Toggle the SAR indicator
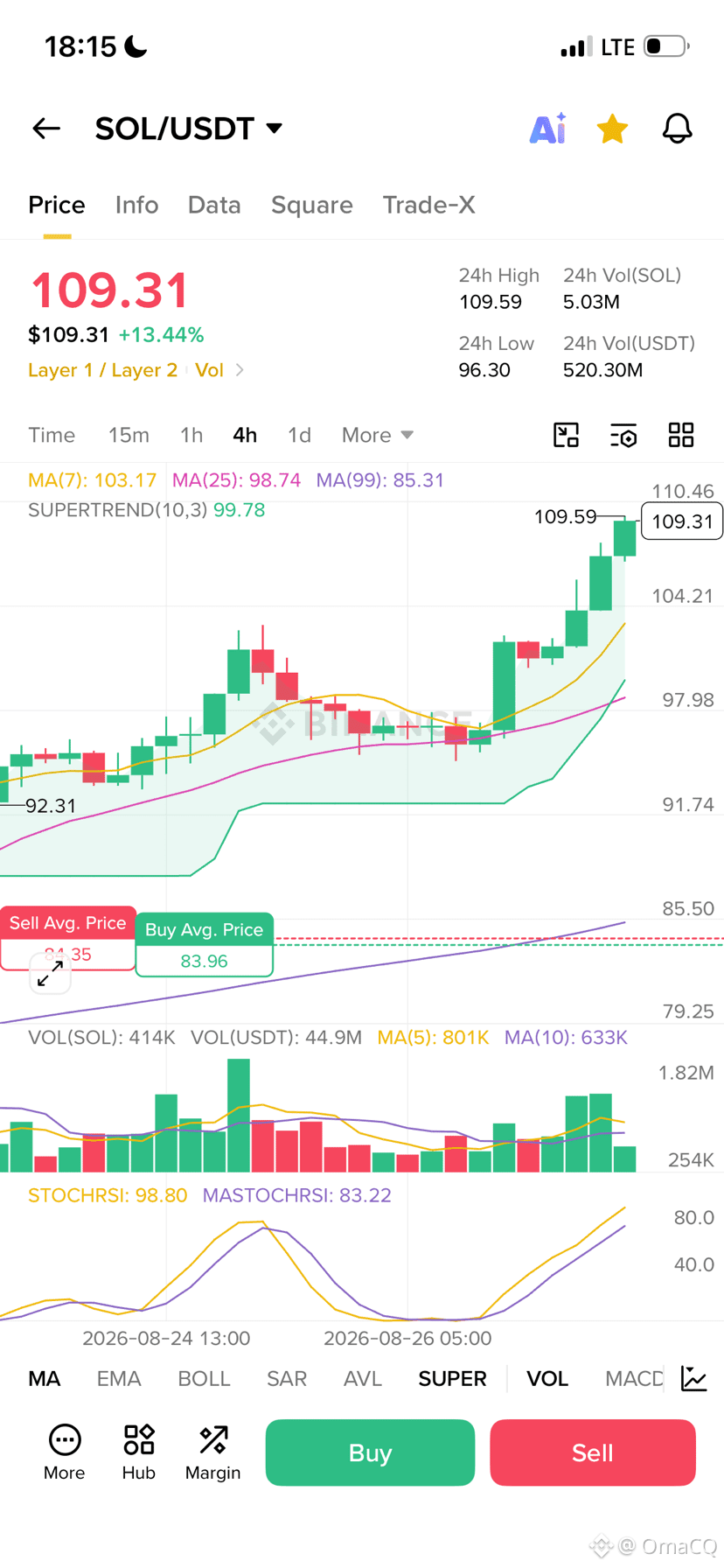Viewport: 724px width, 1568px height. (x=287, y=1378)
